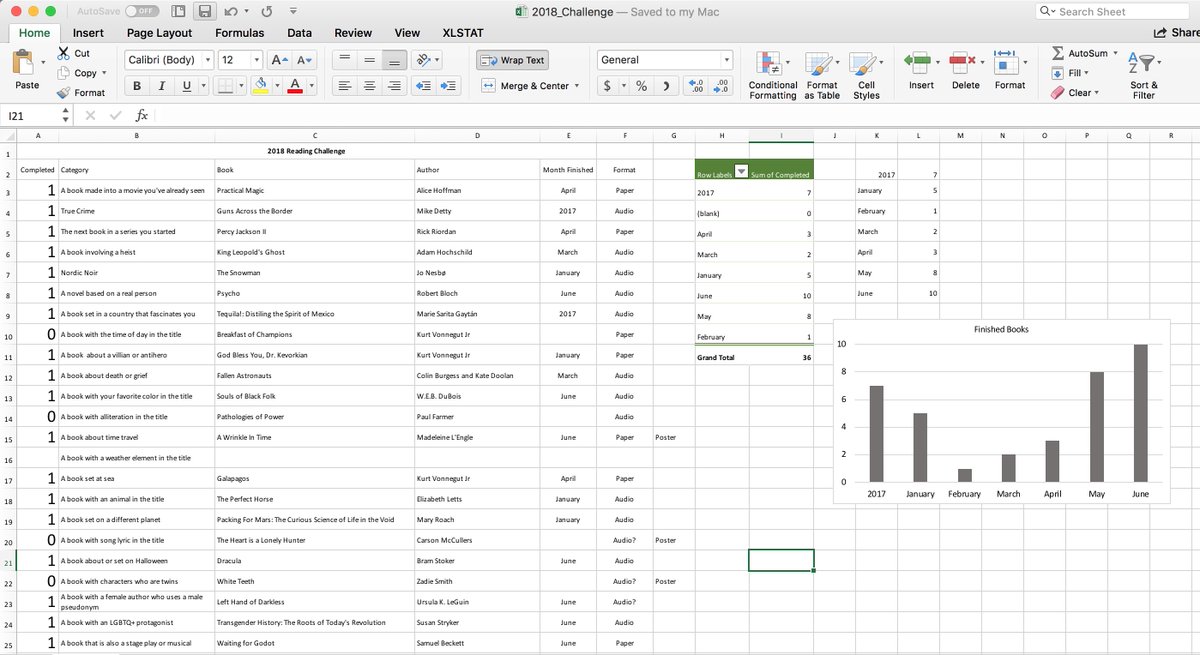
Task: Click the cell Borders icon
Action: [226, 86]
